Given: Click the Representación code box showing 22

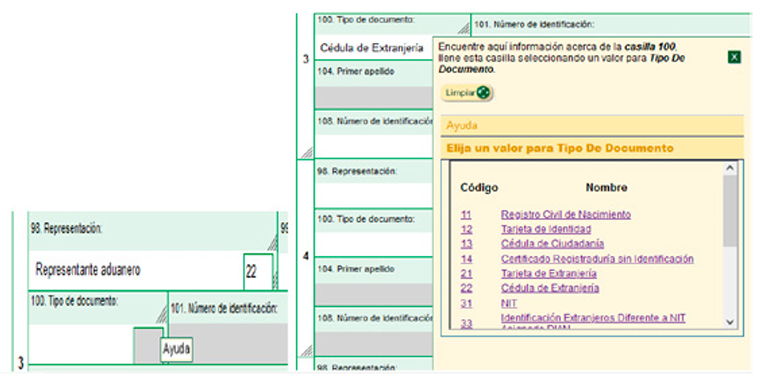Looking at the screenshot, I should [258, 271].
